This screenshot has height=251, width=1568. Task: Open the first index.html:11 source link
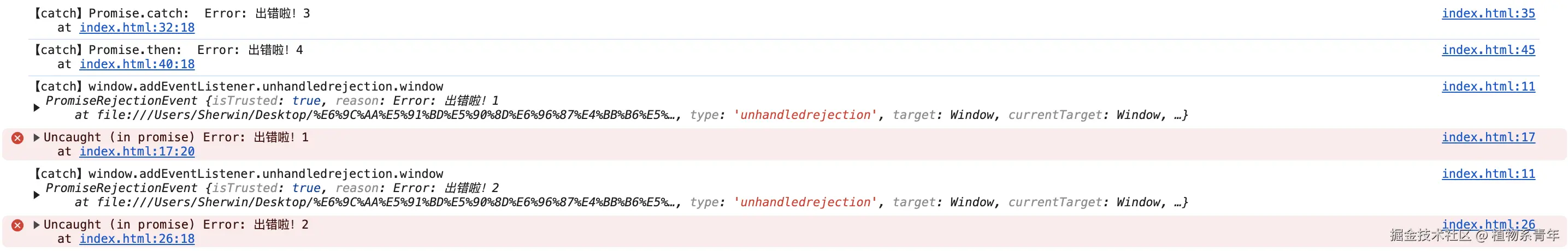(1488, 86)
